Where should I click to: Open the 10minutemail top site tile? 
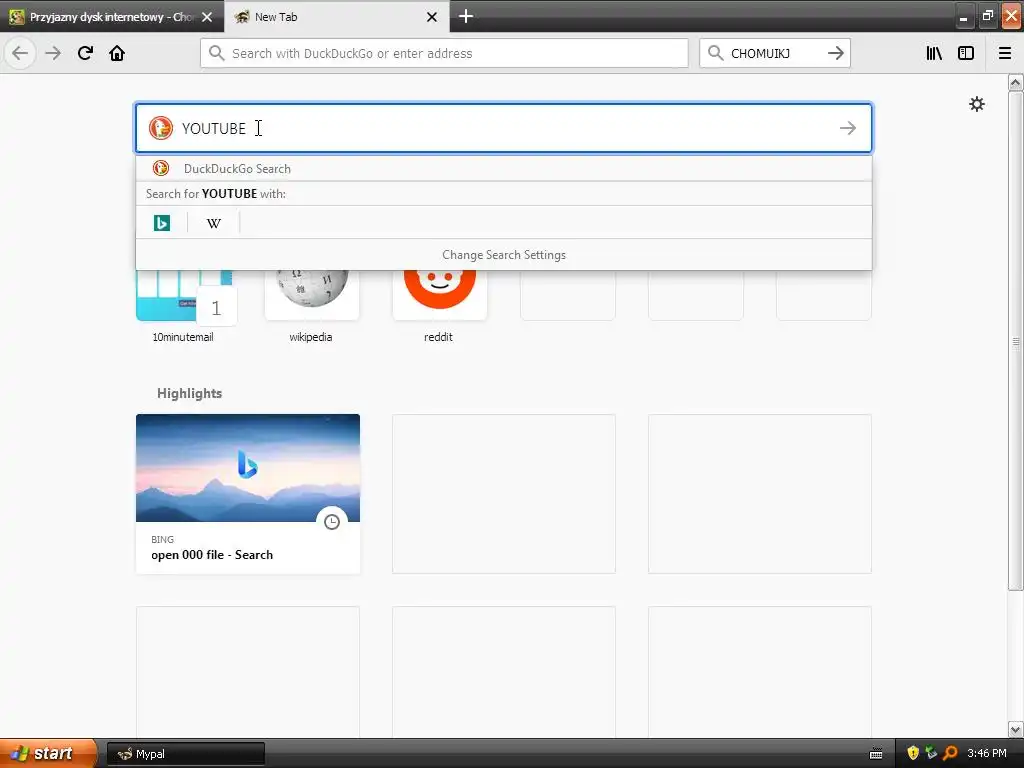pyautogui.click(x=184, y=295)
